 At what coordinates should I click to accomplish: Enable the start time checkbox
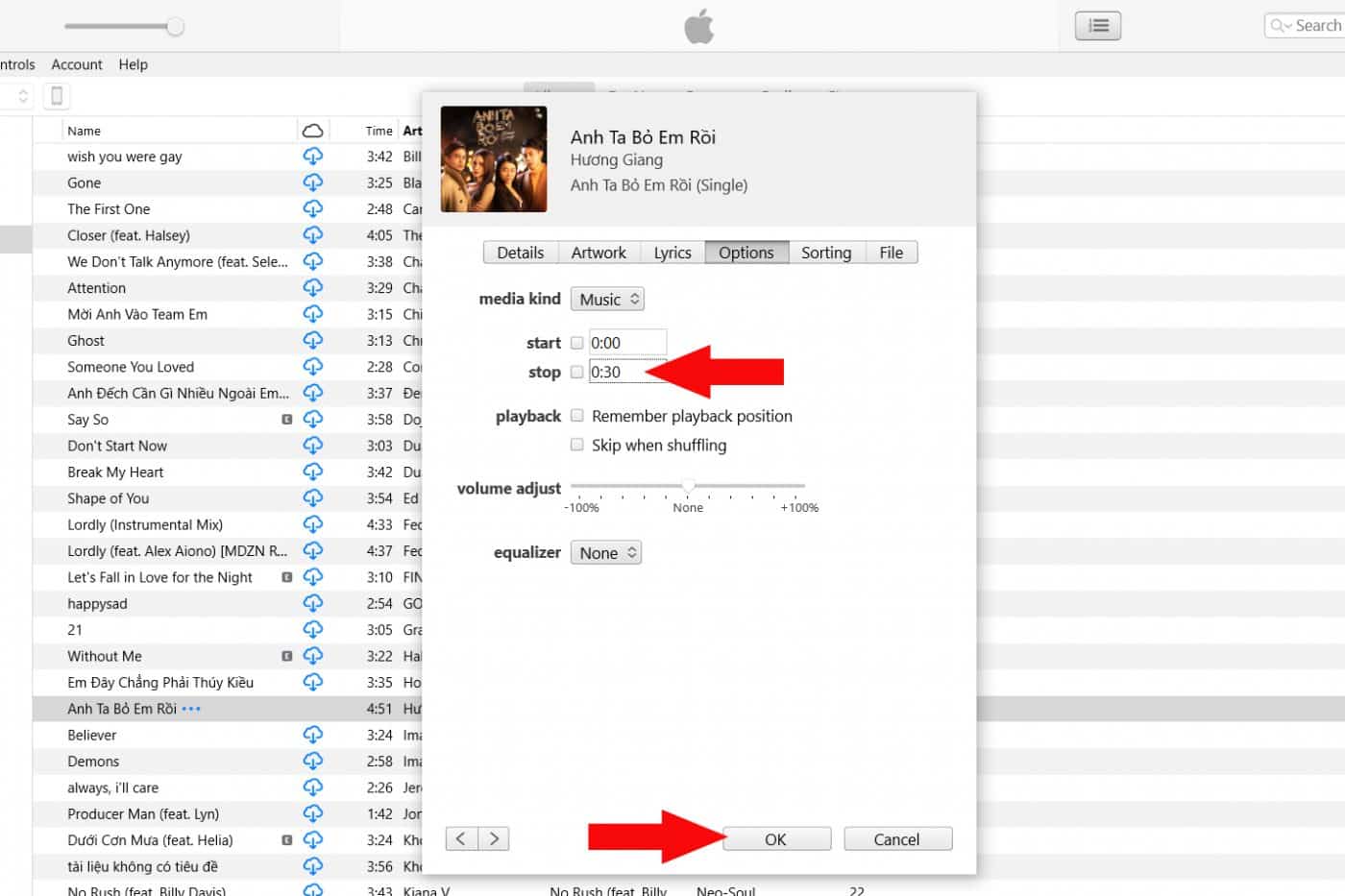pos(577,343)
